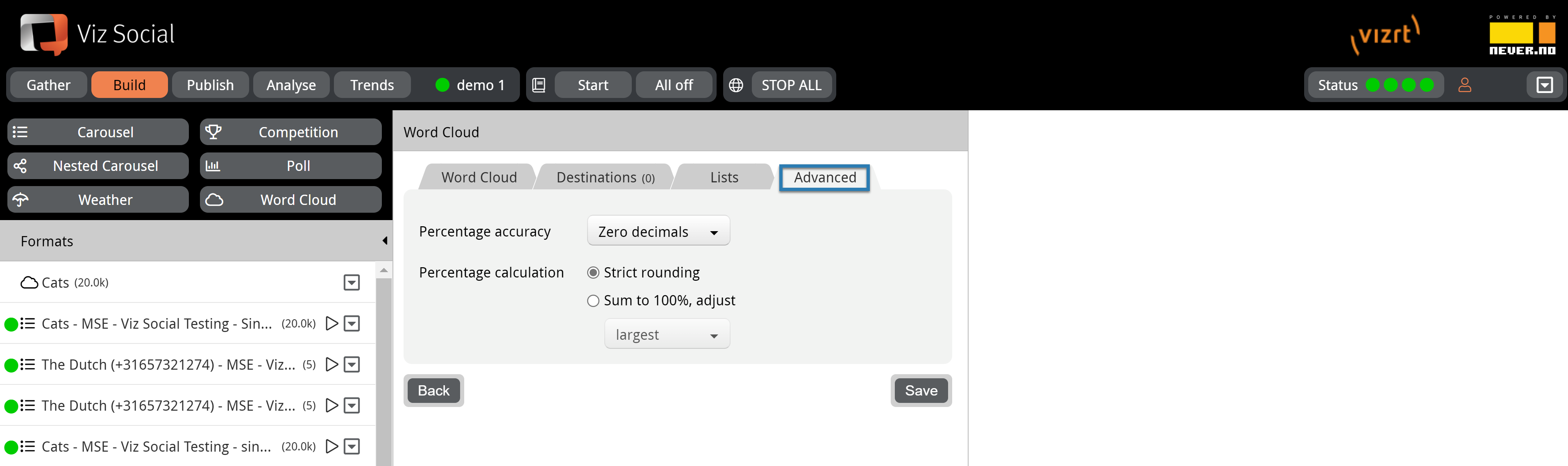Click the globe icon next to STOP ALL
The image size is (1568, 466).
click(x=737, y=85)
